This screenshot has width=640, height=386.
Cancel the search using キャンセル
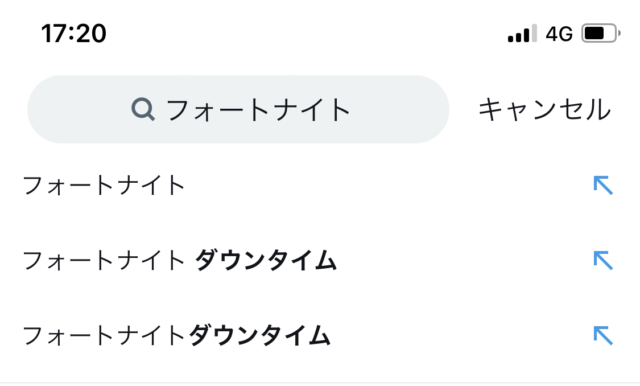(x=544, y=110)
